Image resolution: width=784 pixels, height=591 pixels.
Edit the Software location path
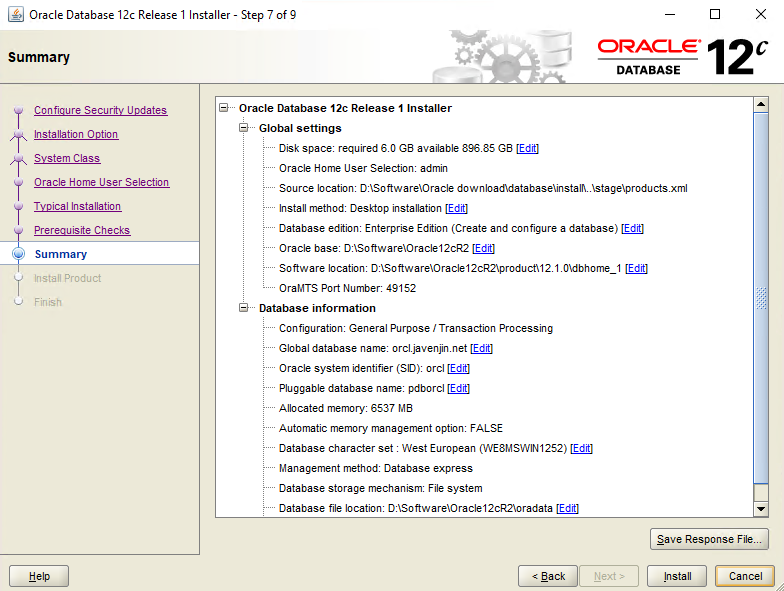tap(636, 268)
